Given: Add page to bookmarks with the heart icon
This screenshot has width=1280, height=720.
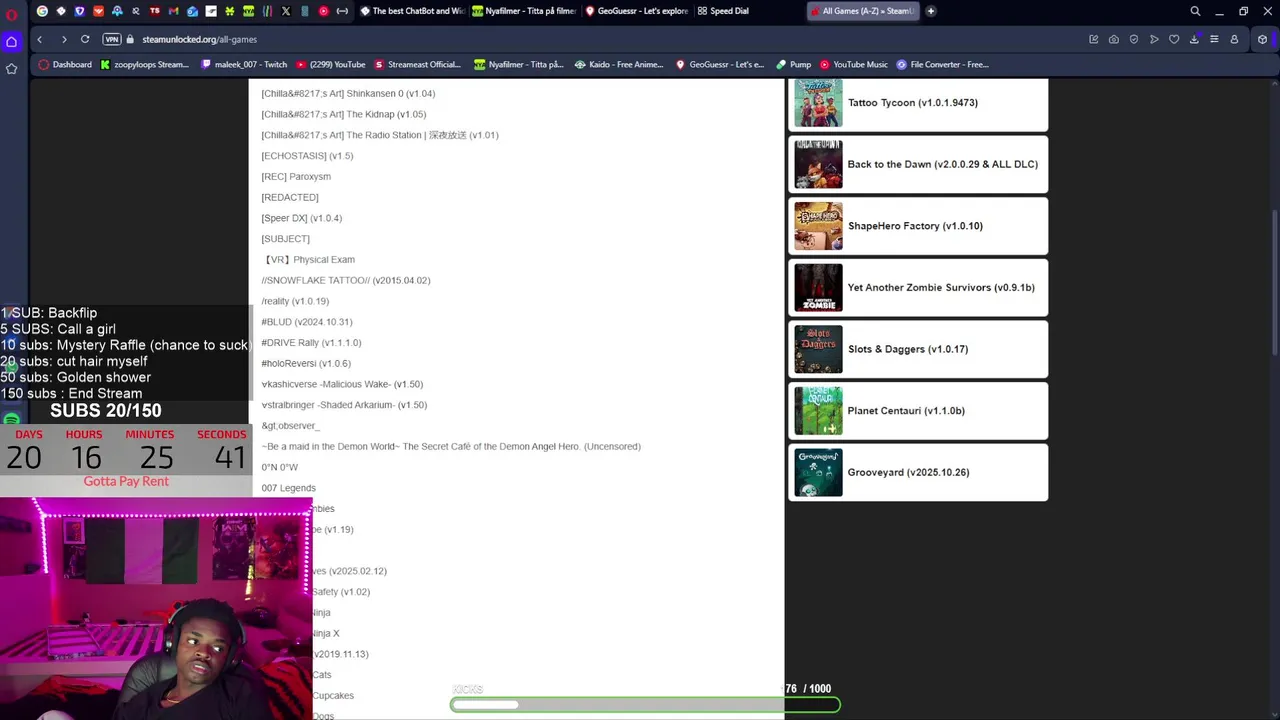Looking at the screenshot, I should 1174,39.
